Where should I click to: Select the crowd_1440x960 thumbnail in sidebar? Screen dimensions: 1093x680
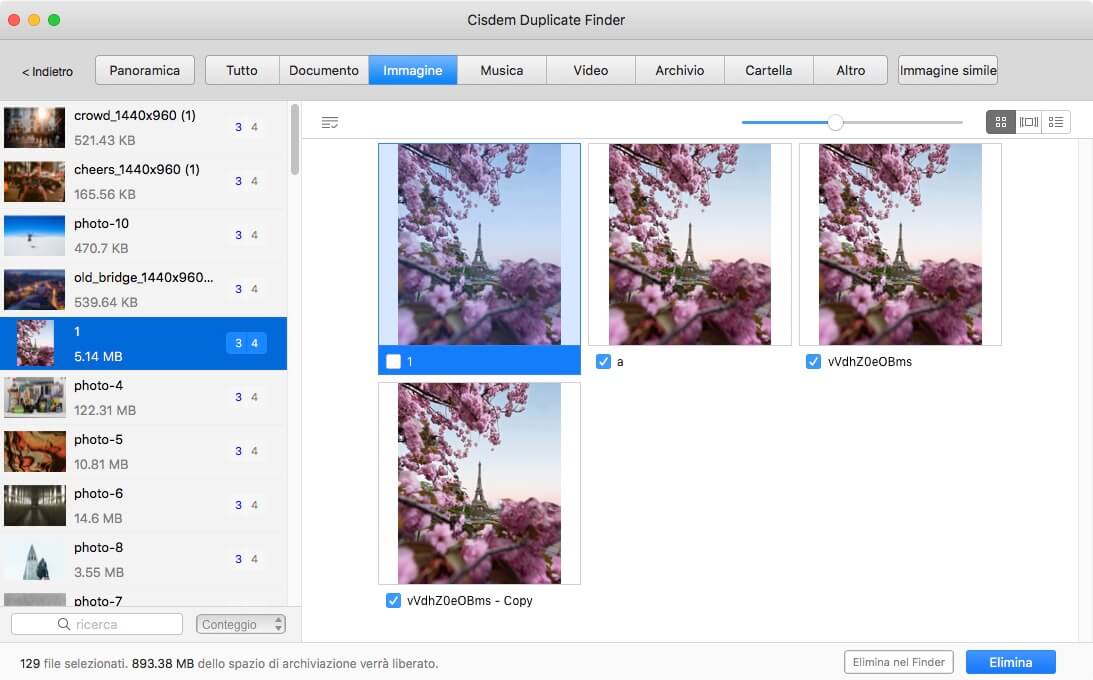(x=34, y=128)
